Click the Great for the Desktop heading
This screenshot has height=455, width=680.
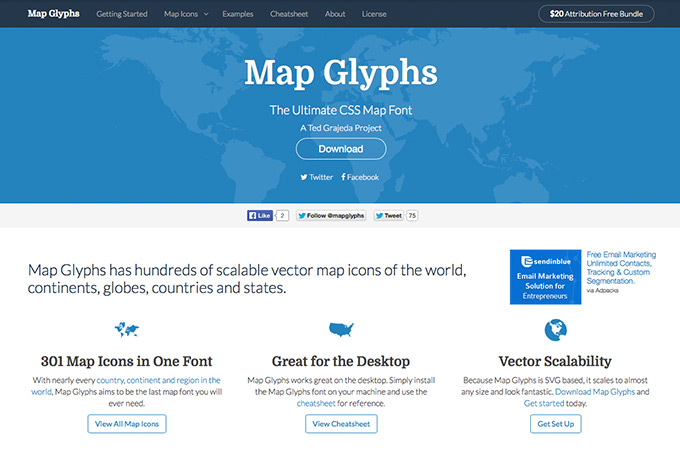point(341,361)
